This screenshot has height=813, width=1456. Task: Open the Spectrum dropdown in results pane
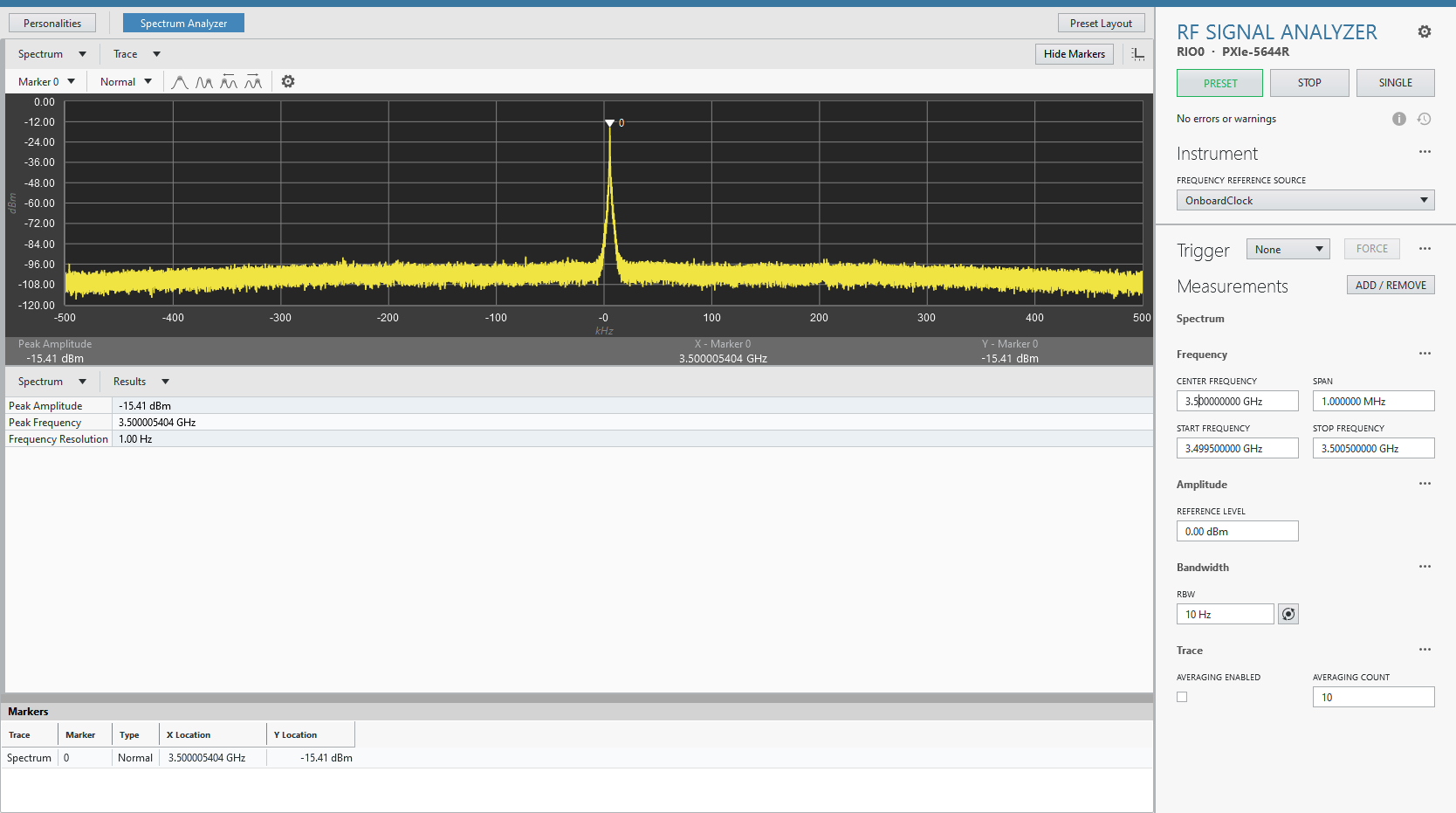click(x=52, y=382)
